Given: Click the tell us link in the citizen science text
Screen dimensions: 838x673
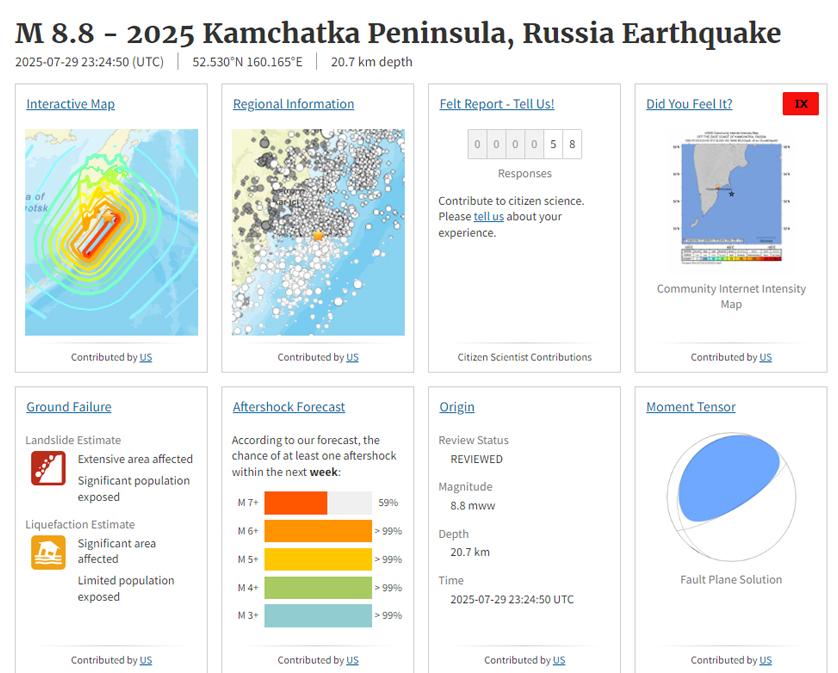Looking at the screenshot, I should coord(488,216).
